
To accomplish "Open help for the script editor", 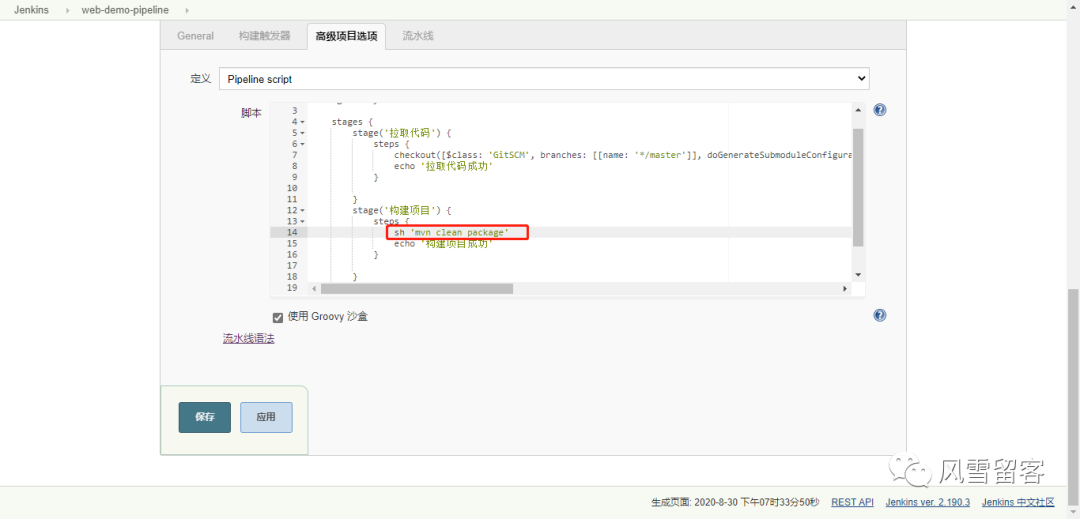I will [x=880, y=110].
